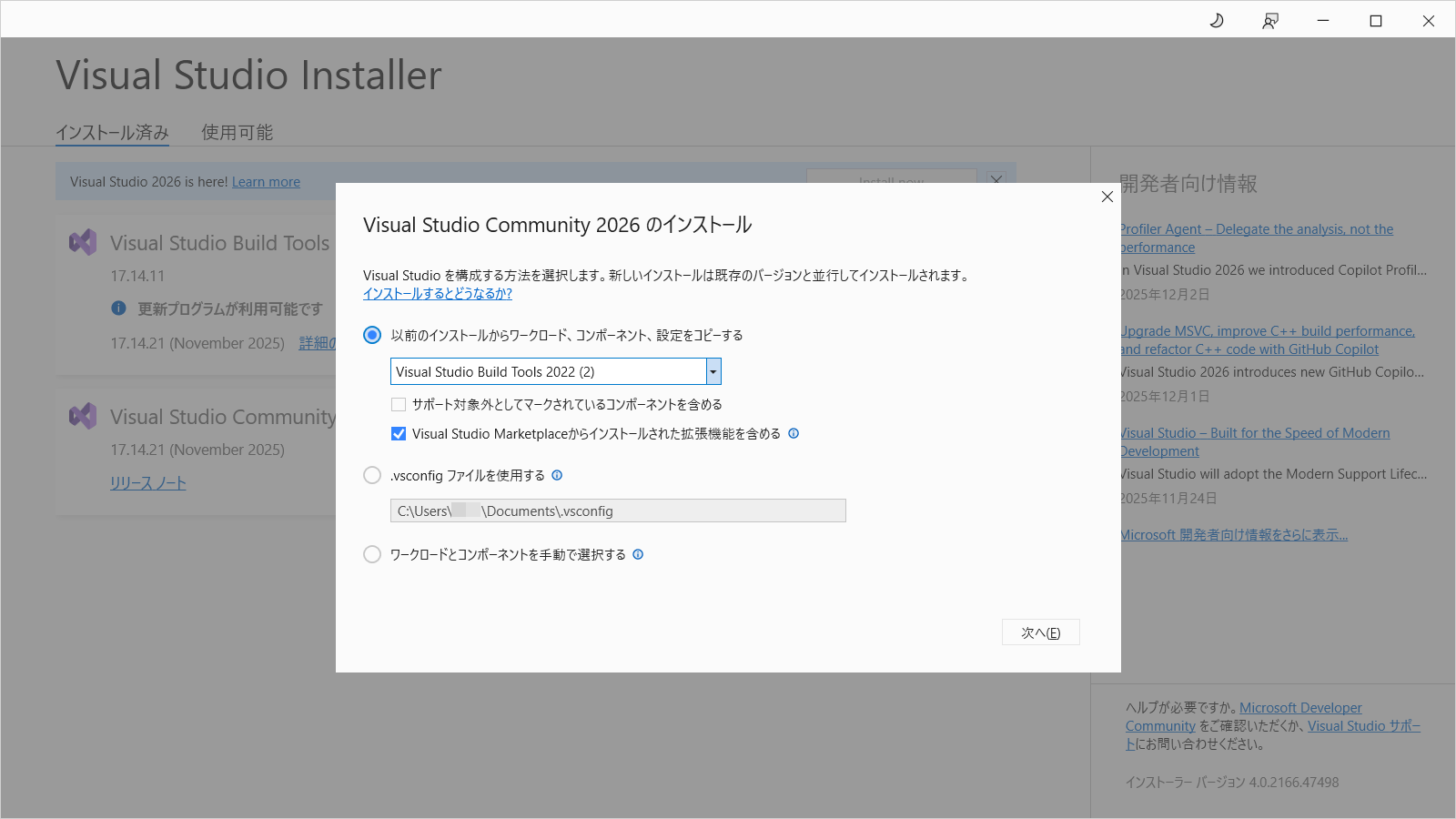Open the インストールするとどうなるか? link
The width and height of the screenshot is (1456, 819).
[x=437, y=294]
